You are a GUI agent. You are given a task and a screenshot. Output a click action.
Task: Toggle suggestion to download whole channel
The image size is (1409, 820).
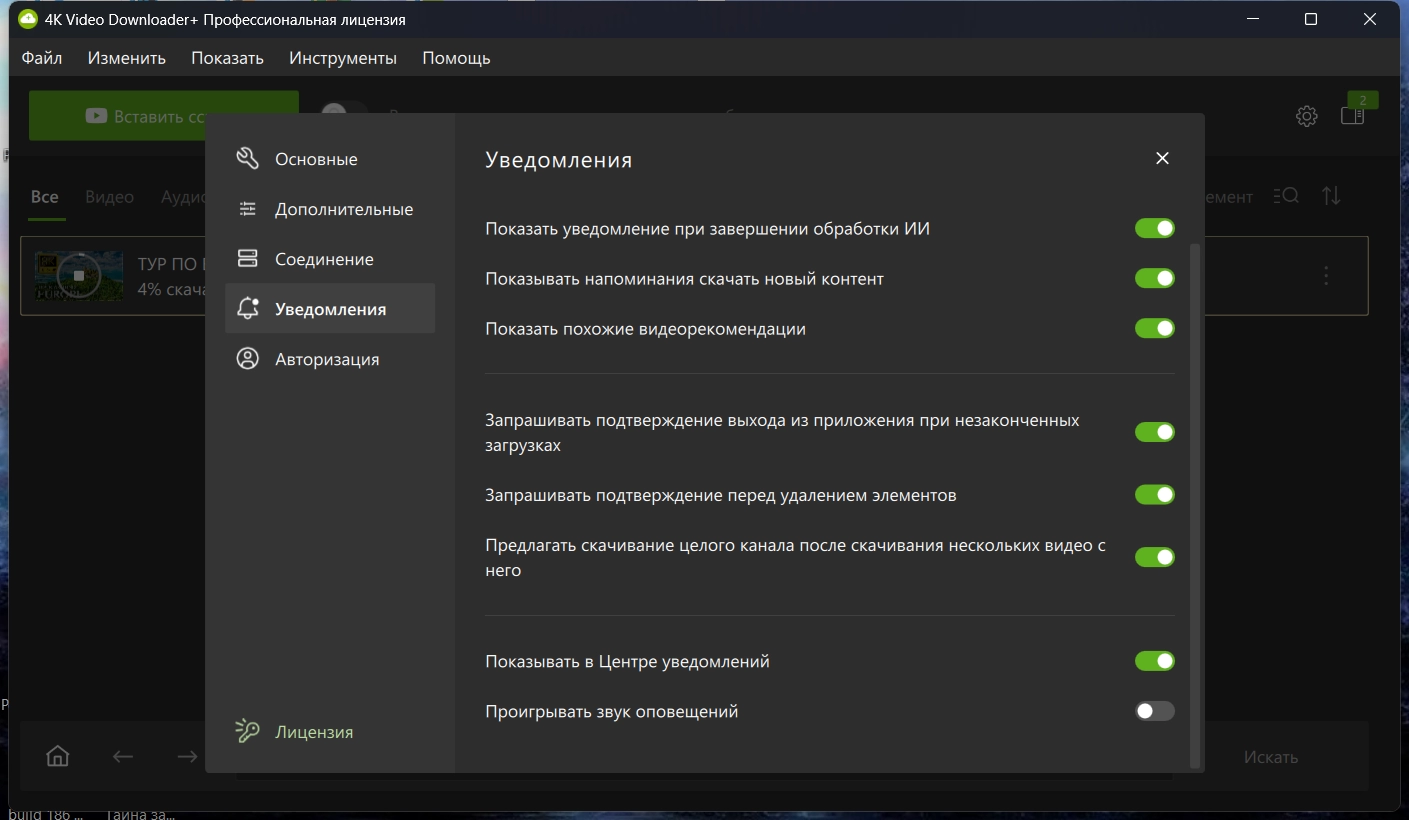click(1154, 557)
